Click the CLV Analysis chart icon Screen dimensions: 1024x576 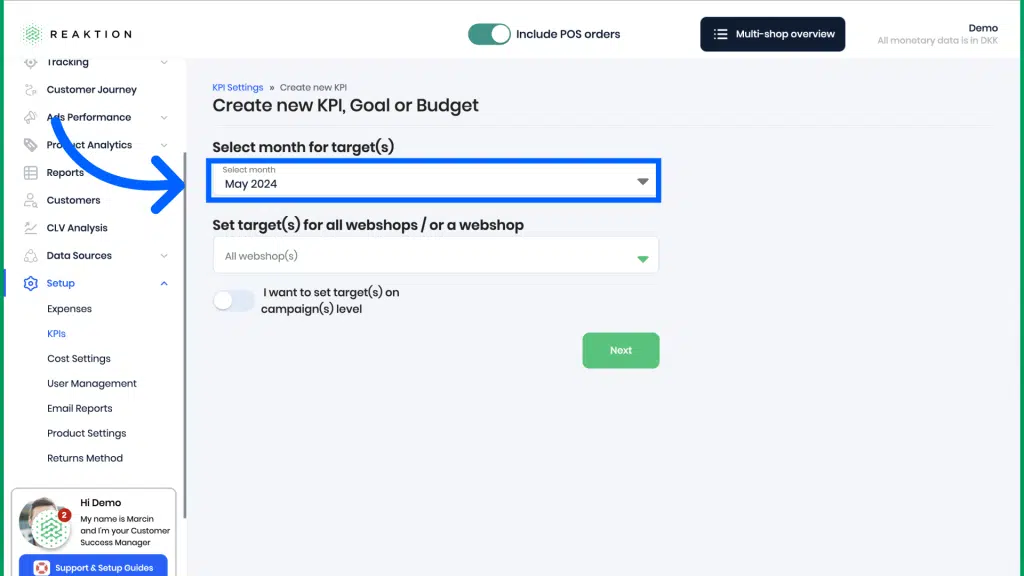click(x=31, y=228)
